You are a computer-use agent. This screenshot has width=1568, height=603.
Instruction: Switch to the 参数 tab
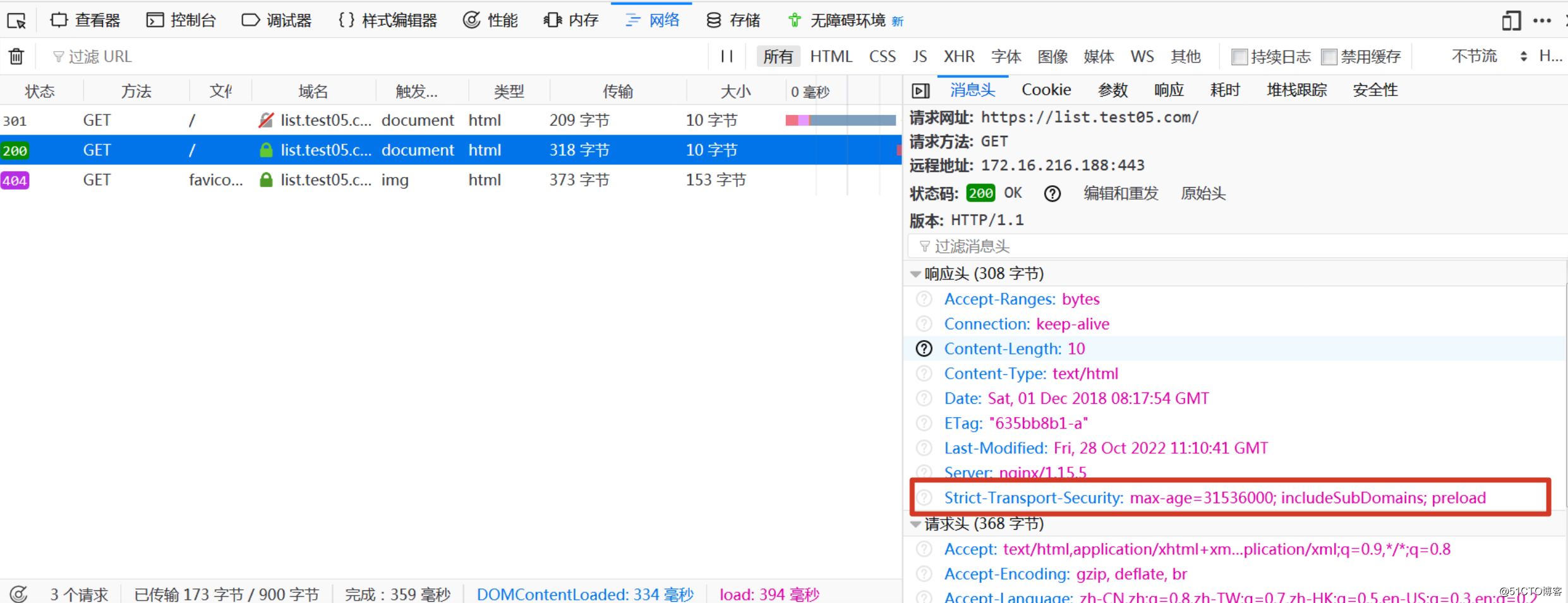pos(1113,90)
